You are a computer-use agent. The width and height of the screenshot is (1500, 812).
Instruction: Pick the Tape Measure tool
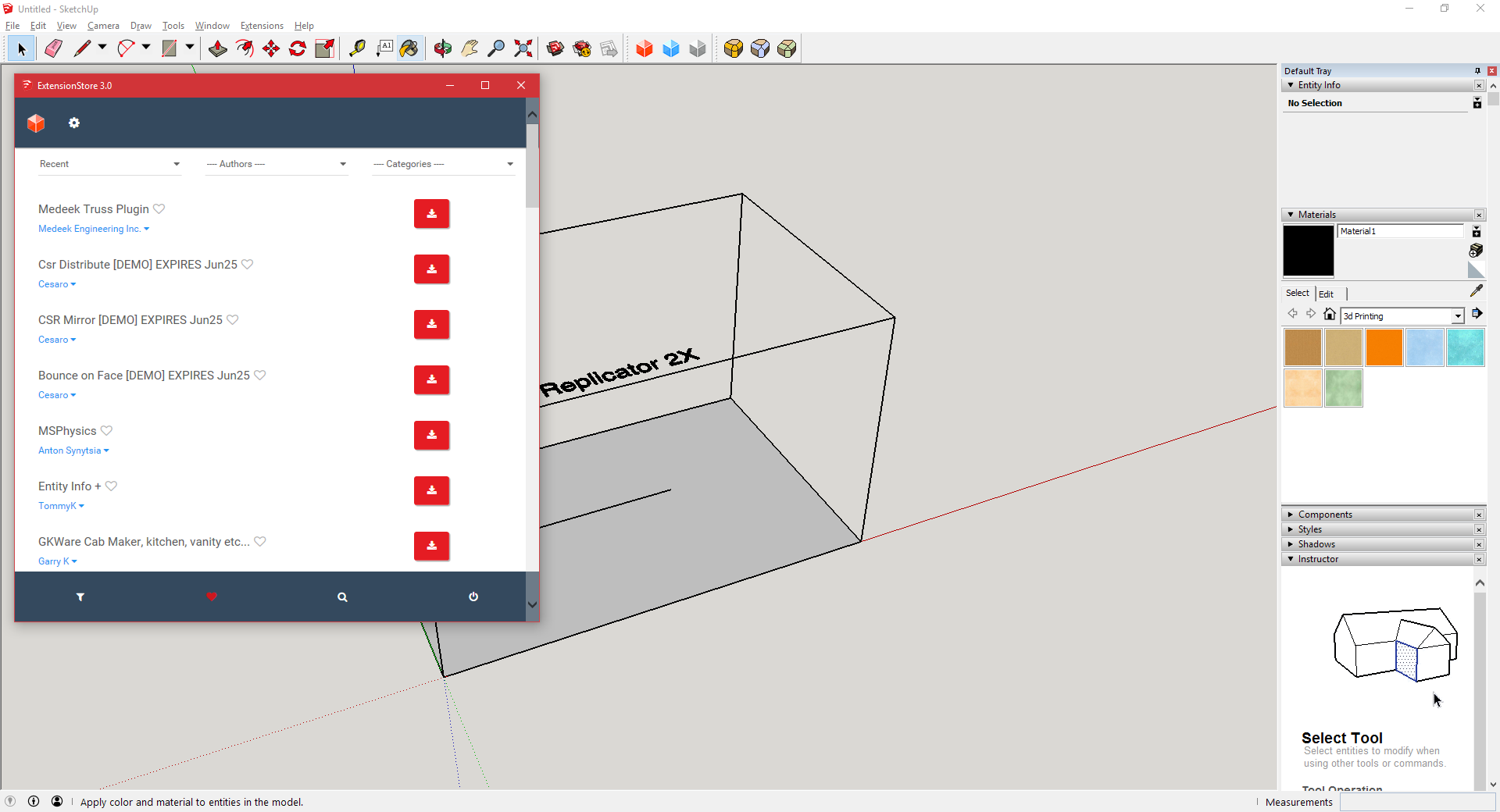[357, 49]
